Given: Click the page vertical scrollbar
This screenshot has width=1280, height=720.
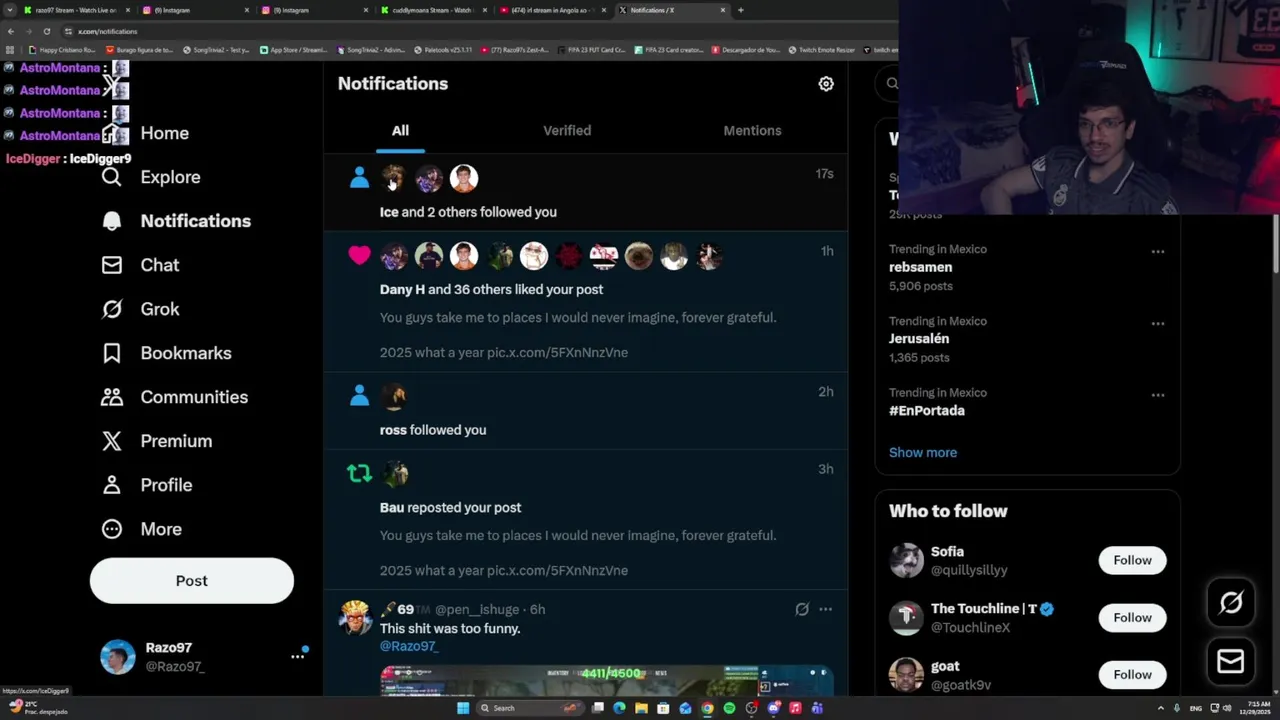Looking at the screenshot, I should pyautogui.click(x=1275, y=243).
